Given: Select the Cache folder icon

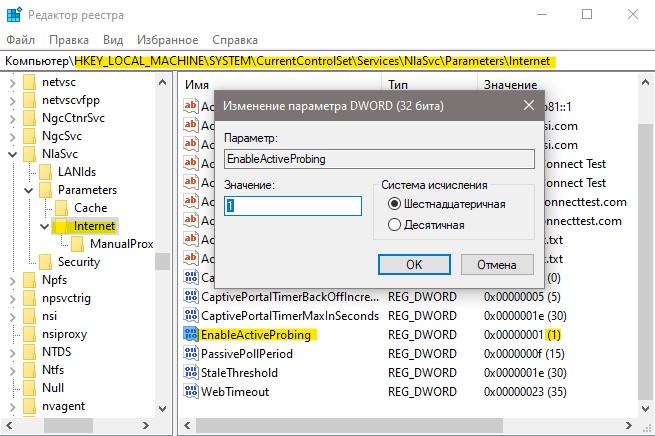Looking at the screenshot, I should tap(61, 208).
